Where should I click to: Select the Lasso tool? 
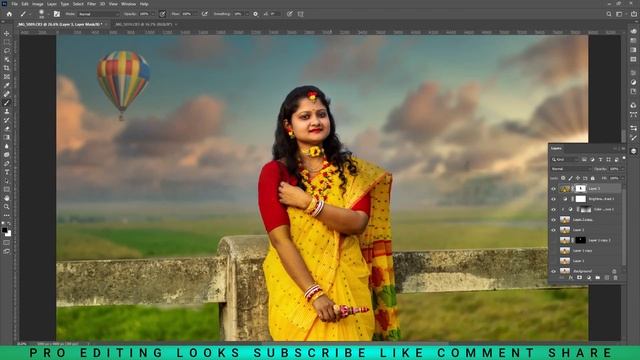tap(7, 51)
